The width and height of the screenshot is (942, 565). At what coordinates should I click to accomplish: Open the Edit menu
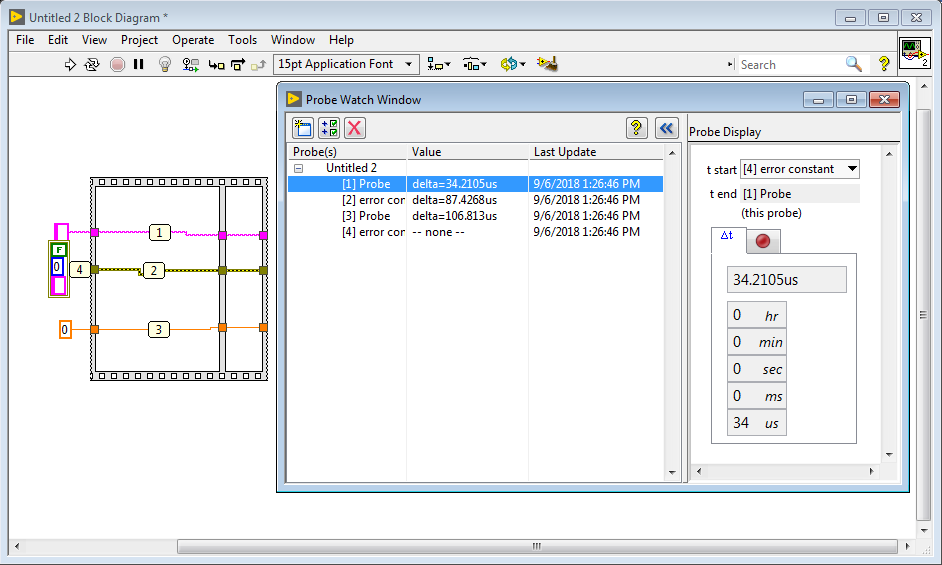coord(58,40)
